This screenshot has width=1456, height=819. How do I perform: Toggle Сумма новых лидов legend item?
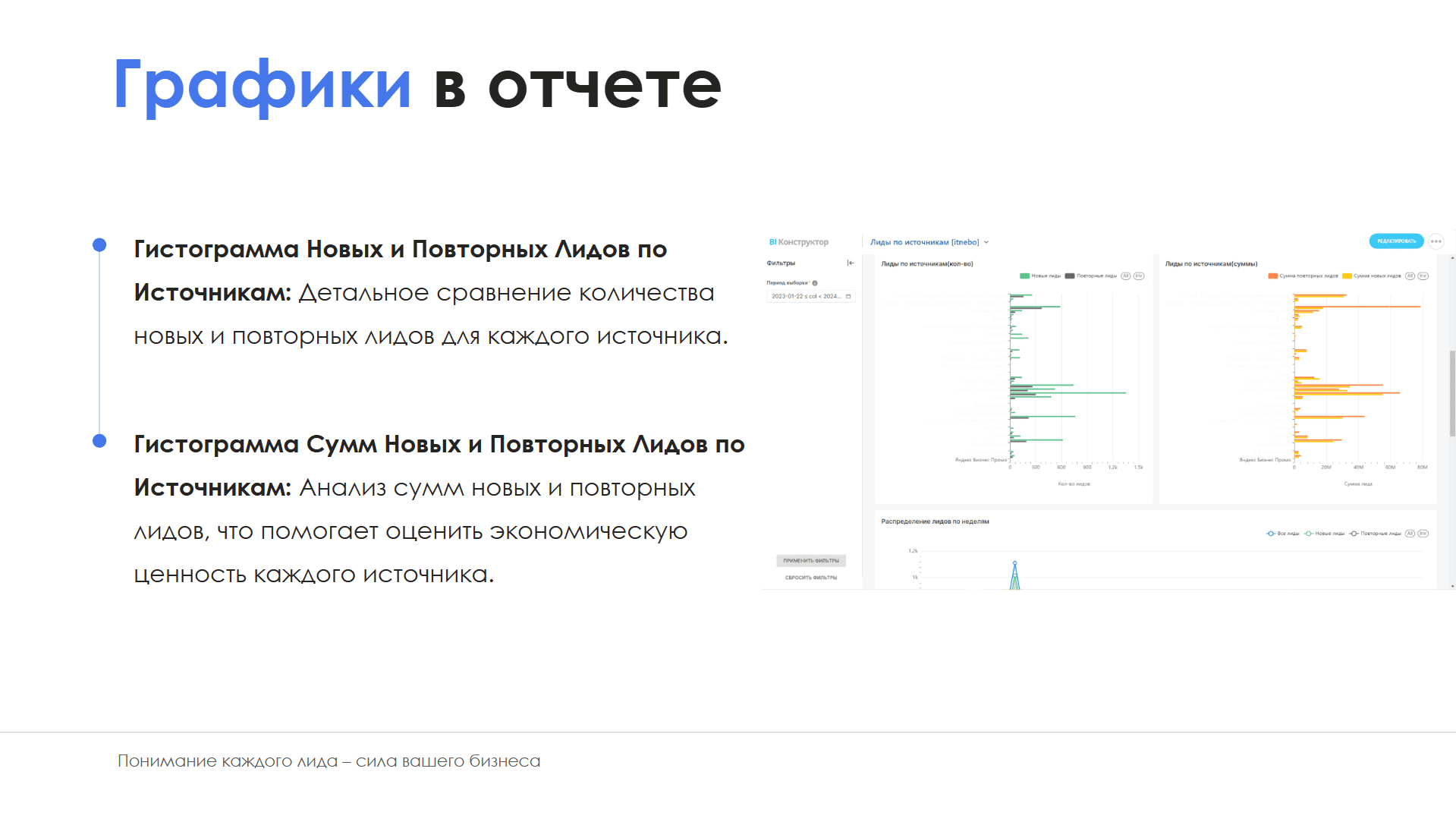(x=1372, y=276)
